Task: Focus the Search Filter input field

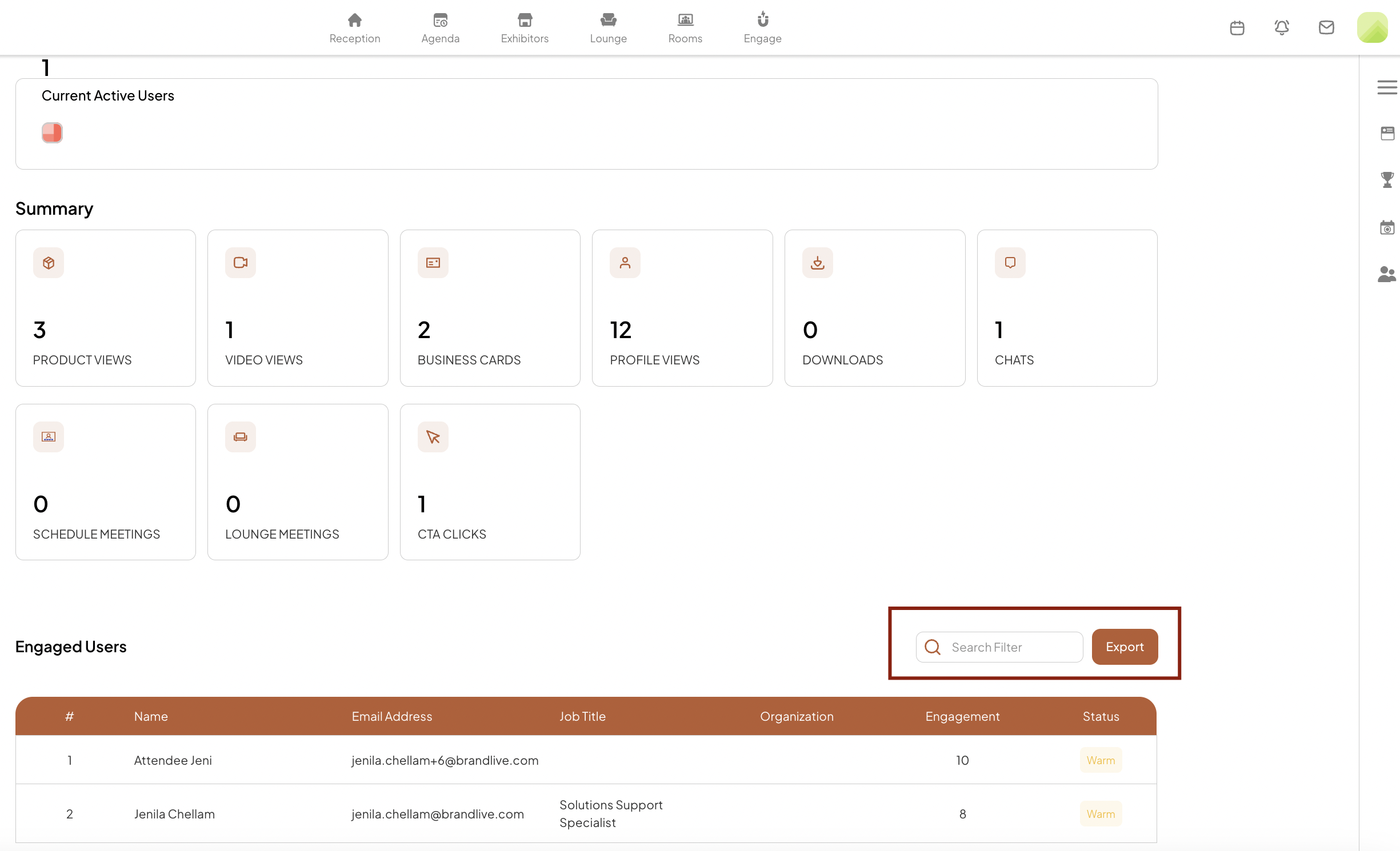Action: click(999, 647)
